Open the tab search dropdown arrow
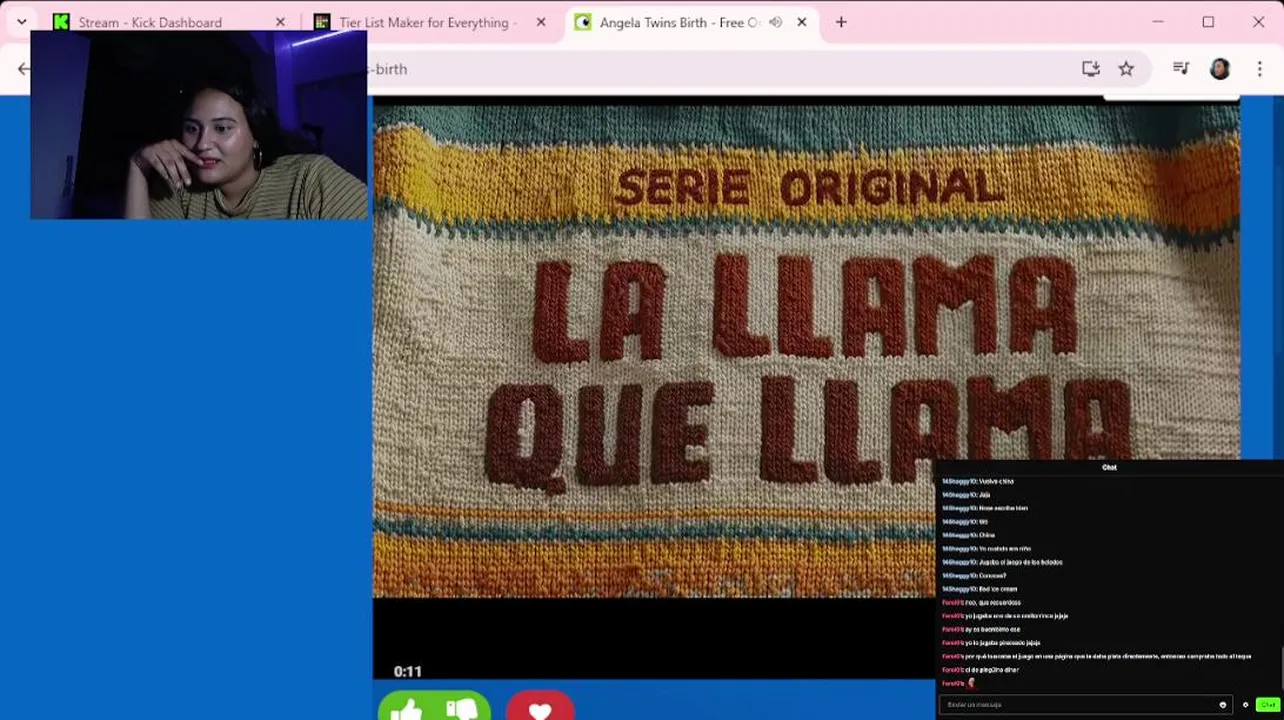Image resolution: width=1284 pixels, height=720 pixels. coord(21,22)
